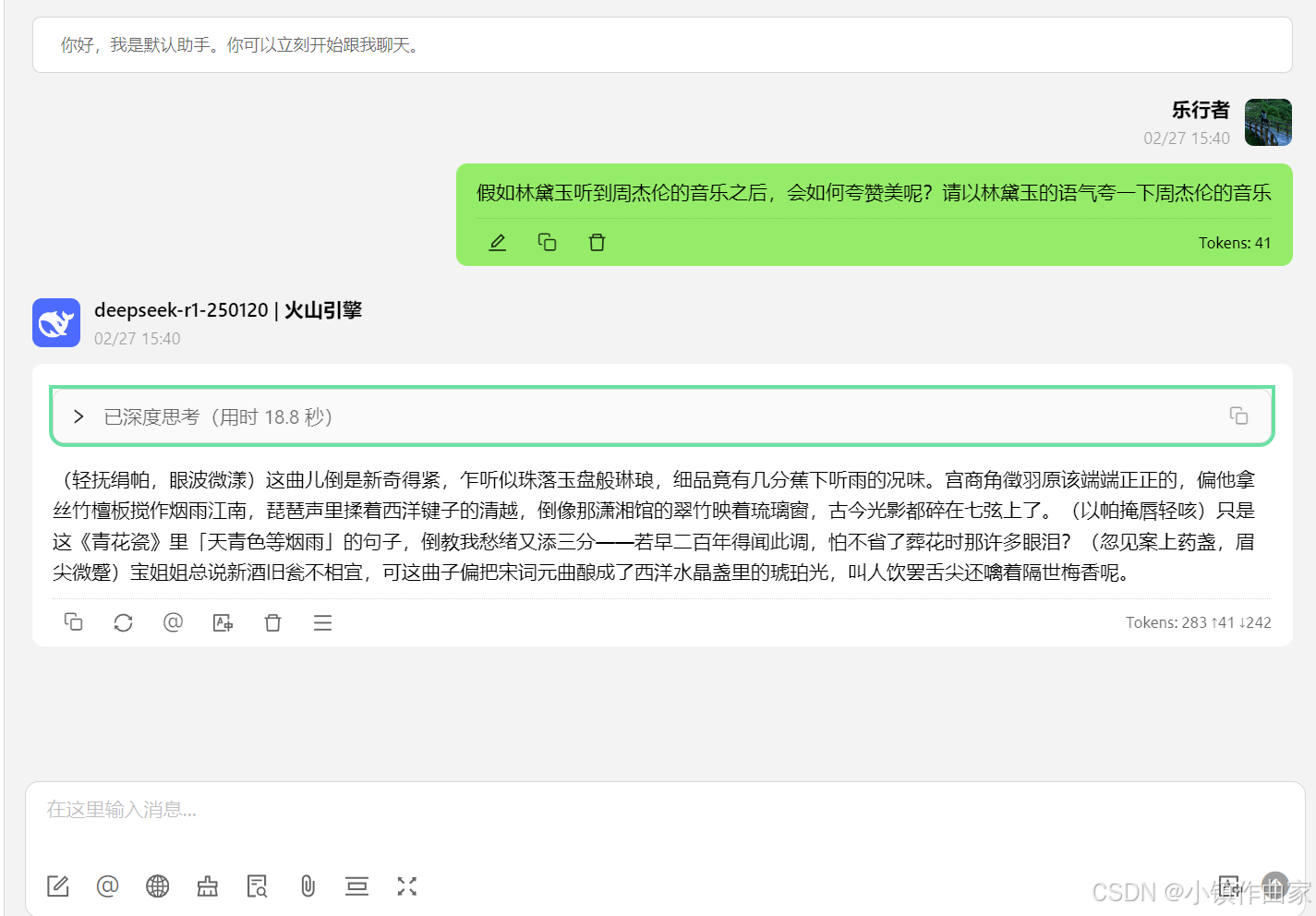Copy the green user message

click(x=547, y=242)
